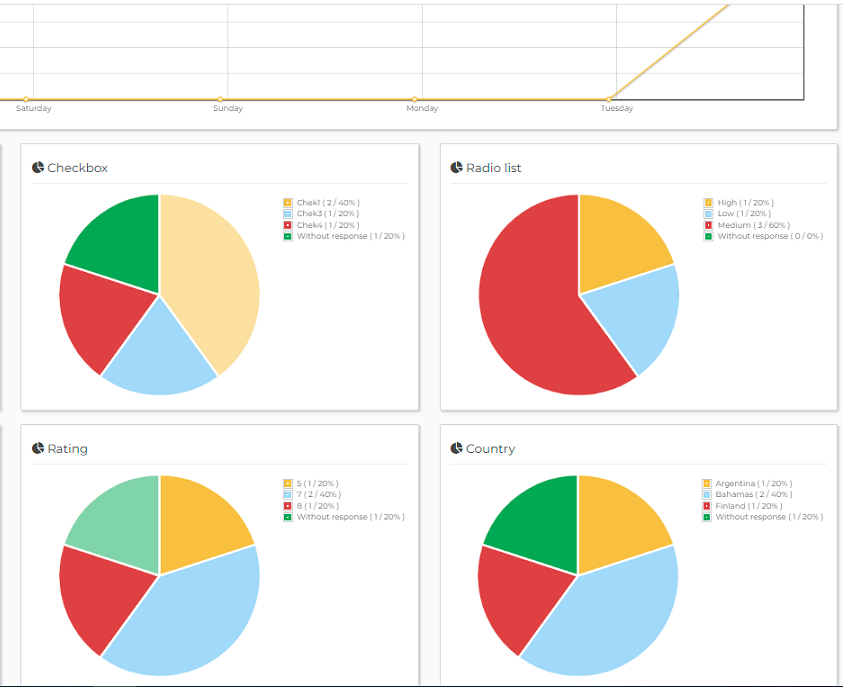Click the pie icon beside the Country title
This screenshot has width=843, height=687.
[456, 448]
